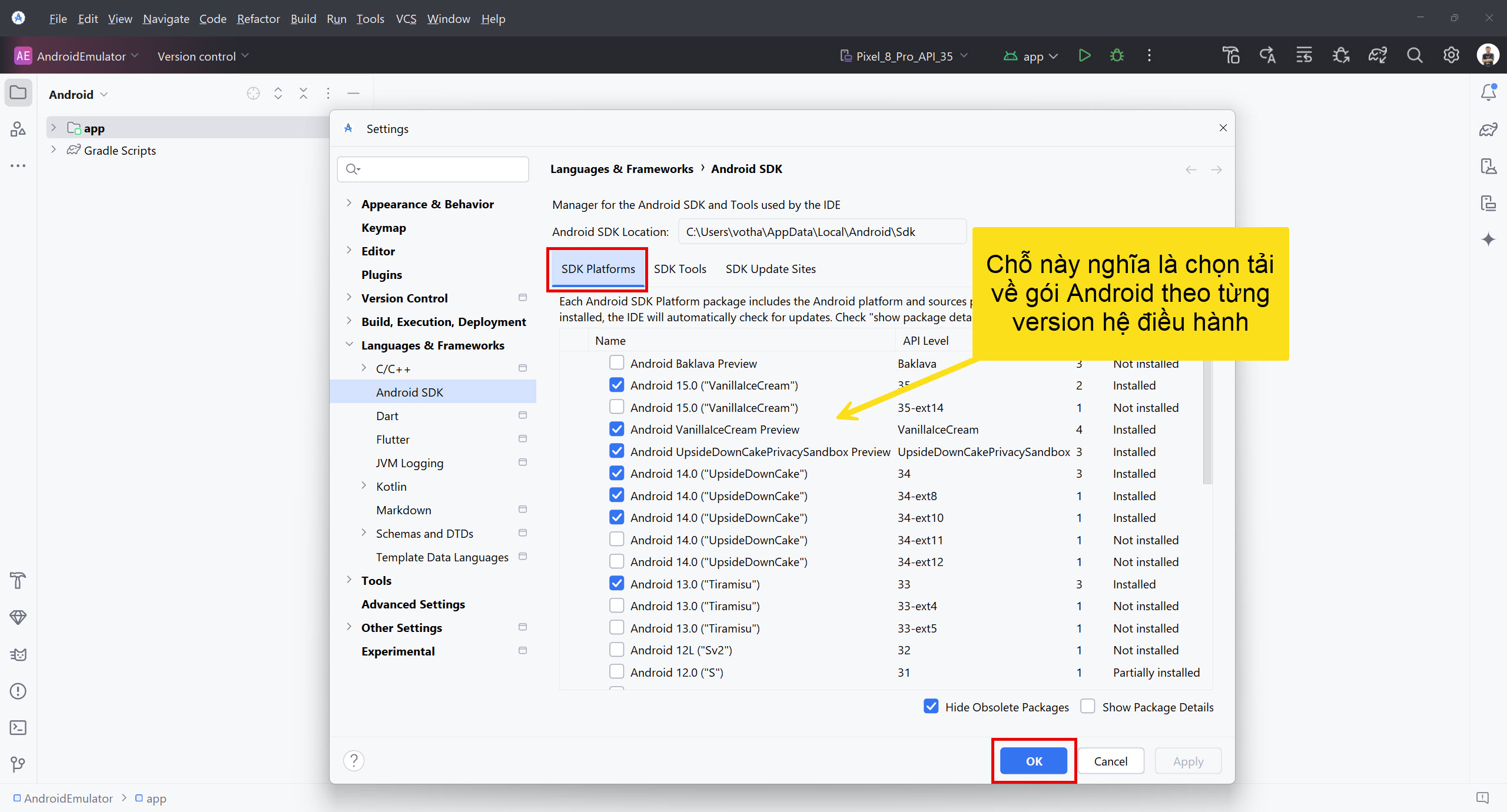Click the user account avatar icon

pos(1488,56)
